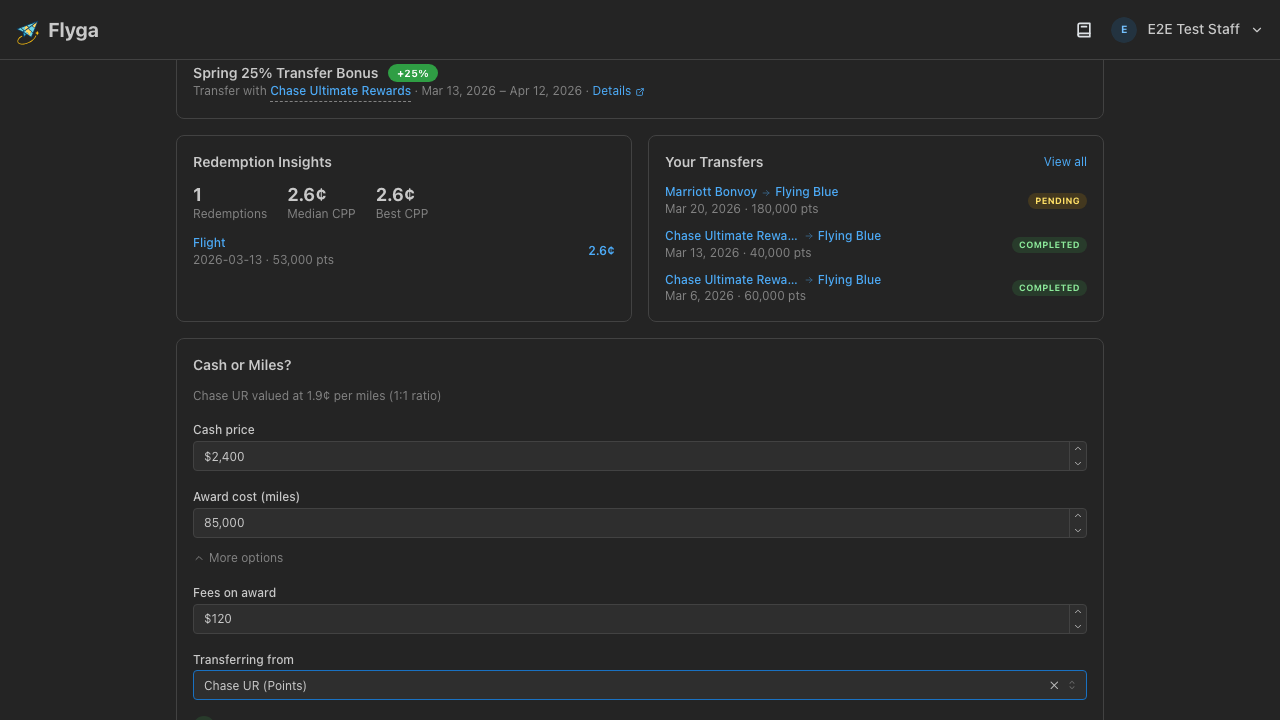Image resolution: width=1280 pixels, height=720 pixels.
Task: Click Mar 20, 2026 · 180,000 pts text
Action: pyautogui.click(x=741, y=209)
